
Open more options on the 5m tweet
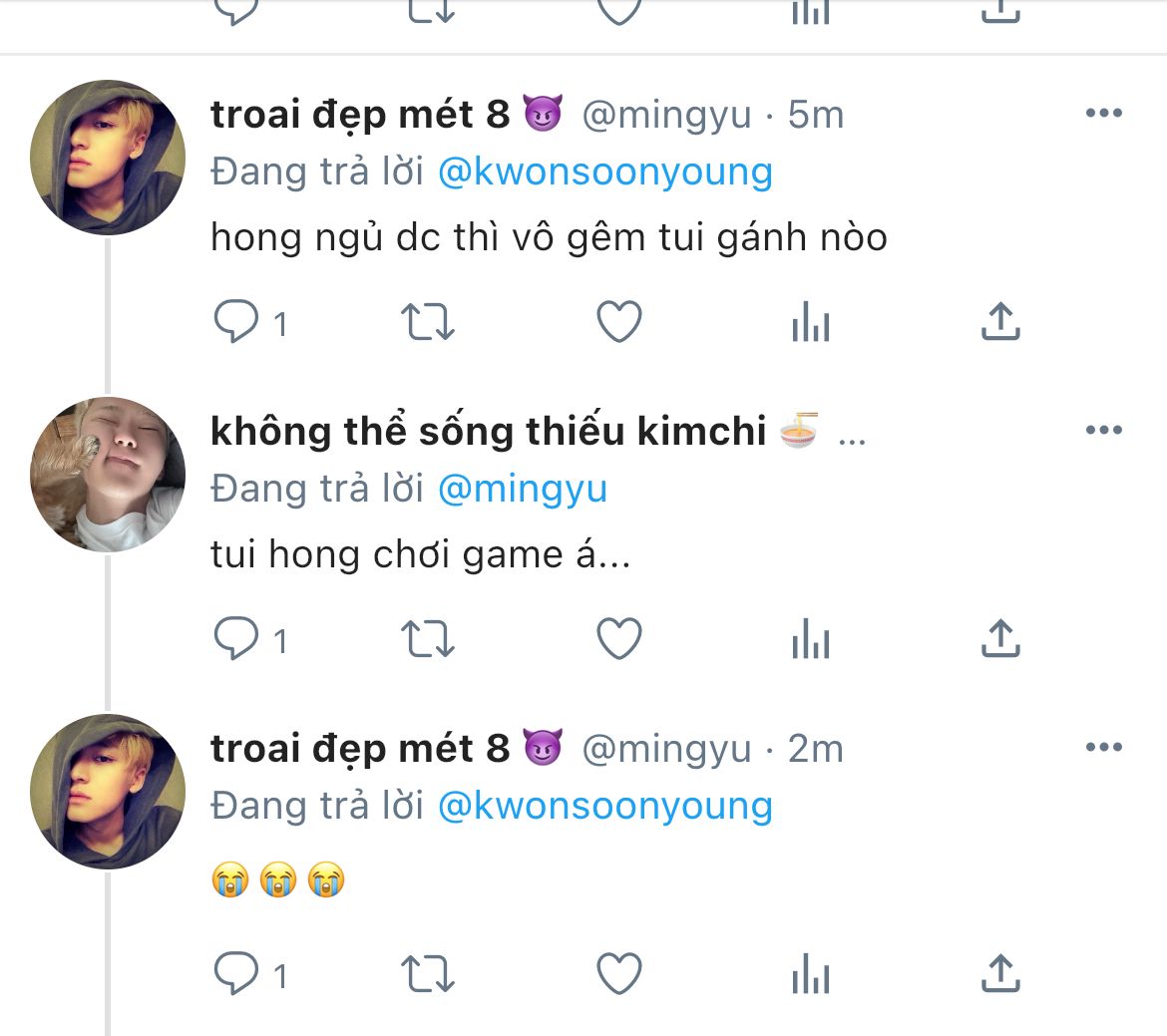[x=1103, y=114]
